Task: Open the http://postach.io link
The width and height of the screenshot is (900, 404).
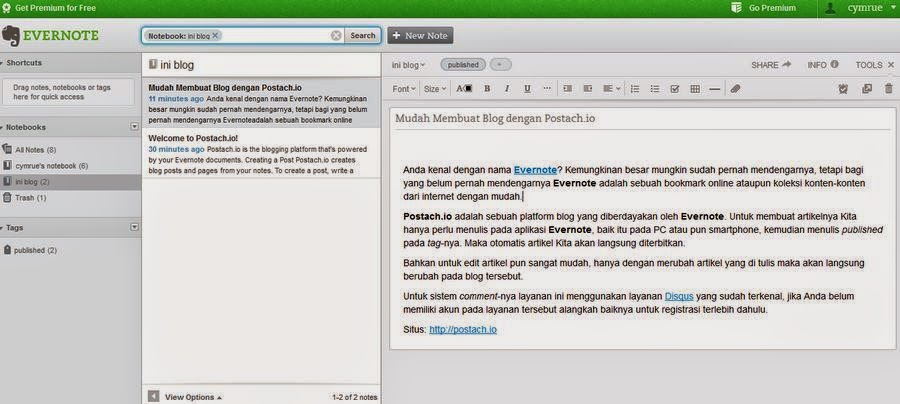Action: tap(463, 330)
